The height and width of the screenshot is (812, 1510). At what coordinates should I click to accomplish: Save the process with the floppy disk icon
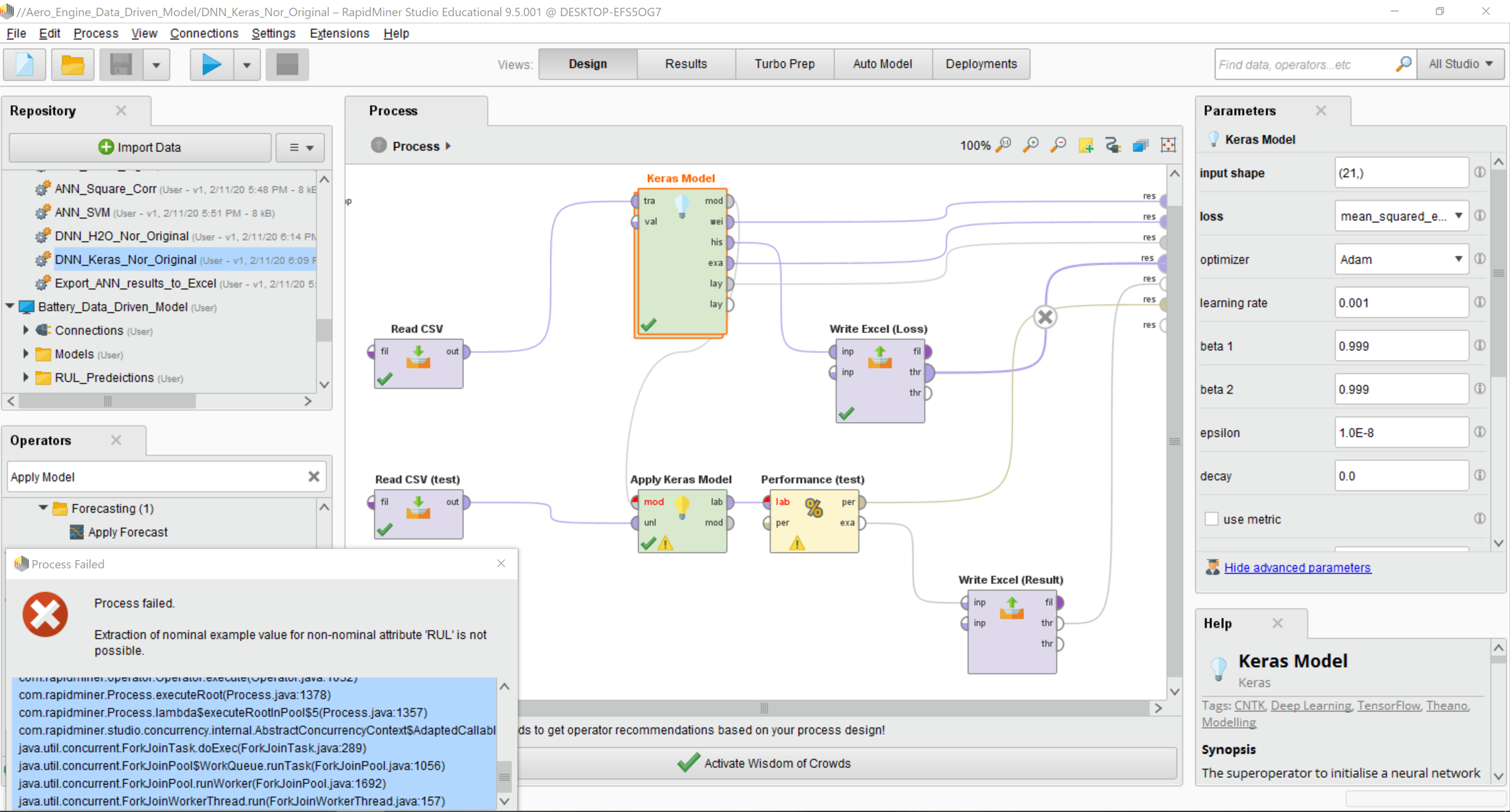(121, 65)
